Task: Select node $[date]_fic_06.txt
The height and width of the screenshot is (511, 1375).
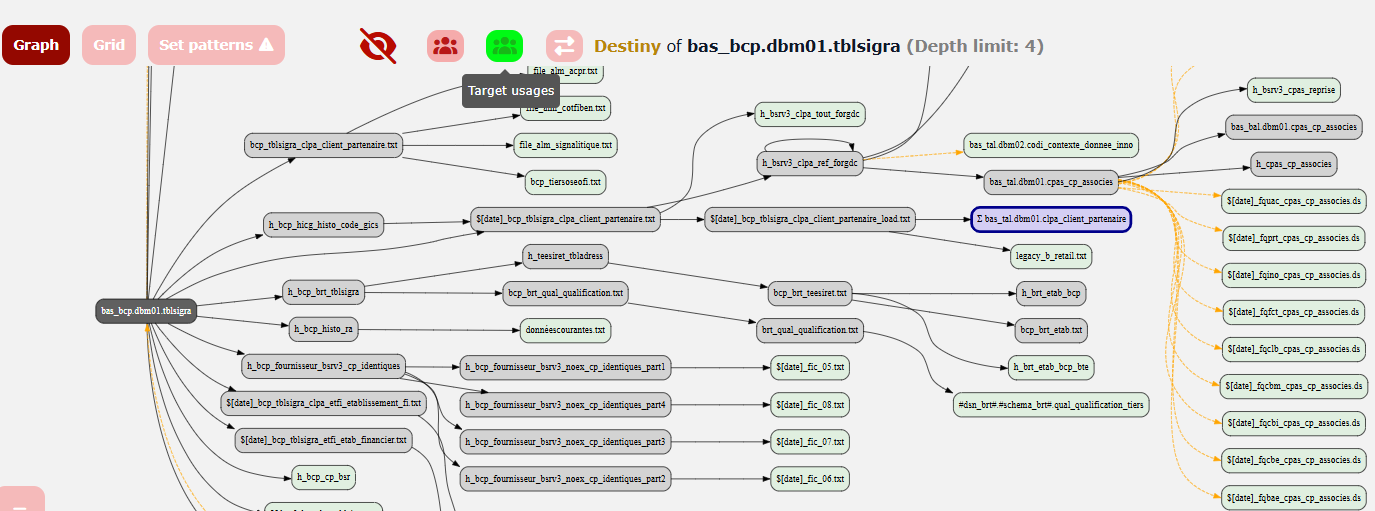Action: [x=810, y=479]
